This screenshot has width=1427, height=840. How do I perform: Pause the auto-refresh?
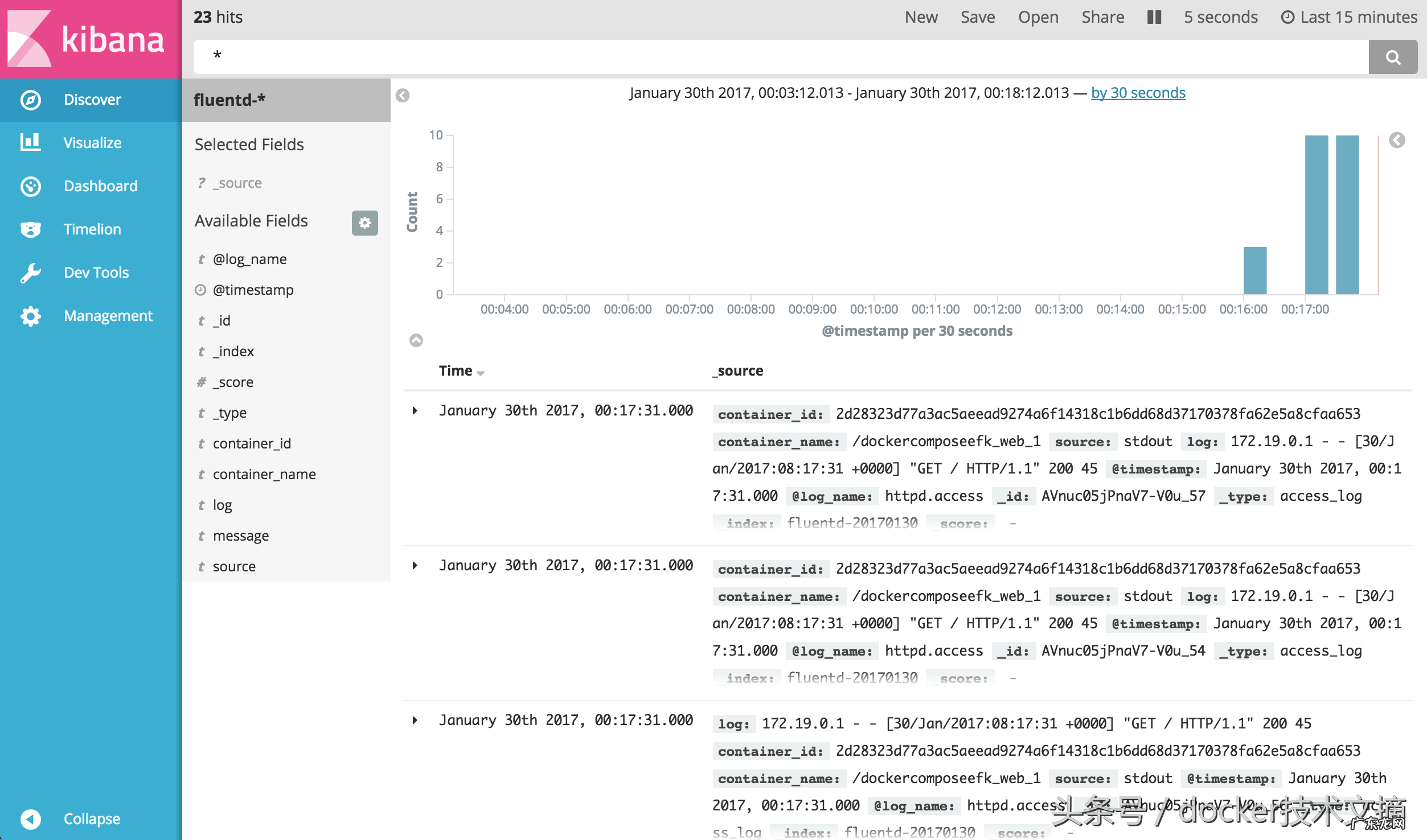1154,17
